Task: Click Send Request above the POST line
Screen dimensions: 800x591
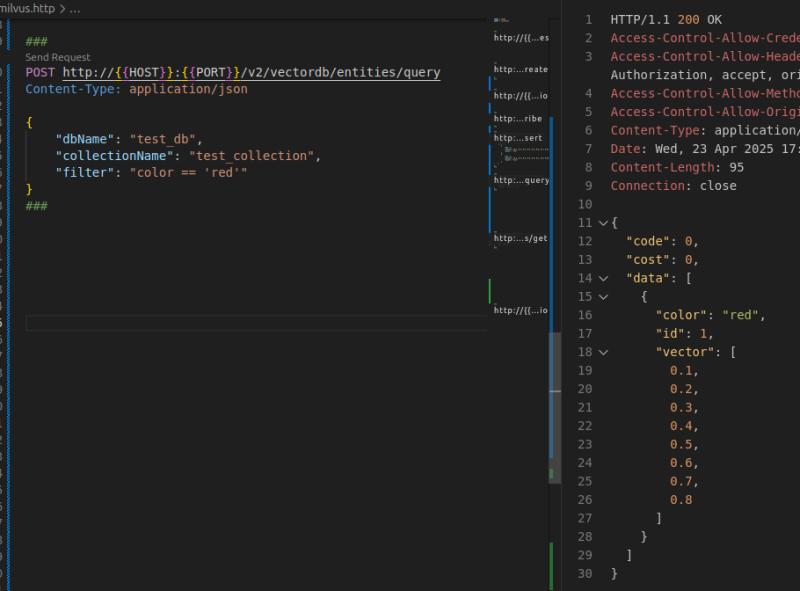Action: point(58,58)
